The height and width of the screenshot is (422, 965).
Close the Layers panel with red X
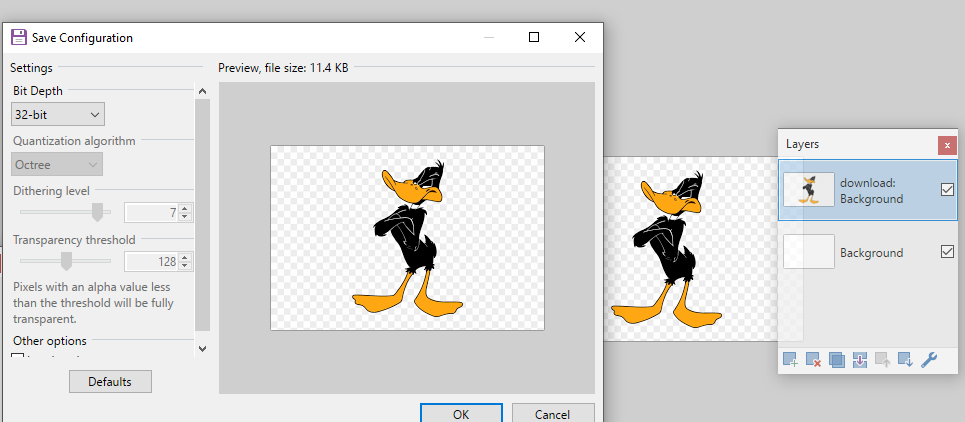click(x=947, y=145)
